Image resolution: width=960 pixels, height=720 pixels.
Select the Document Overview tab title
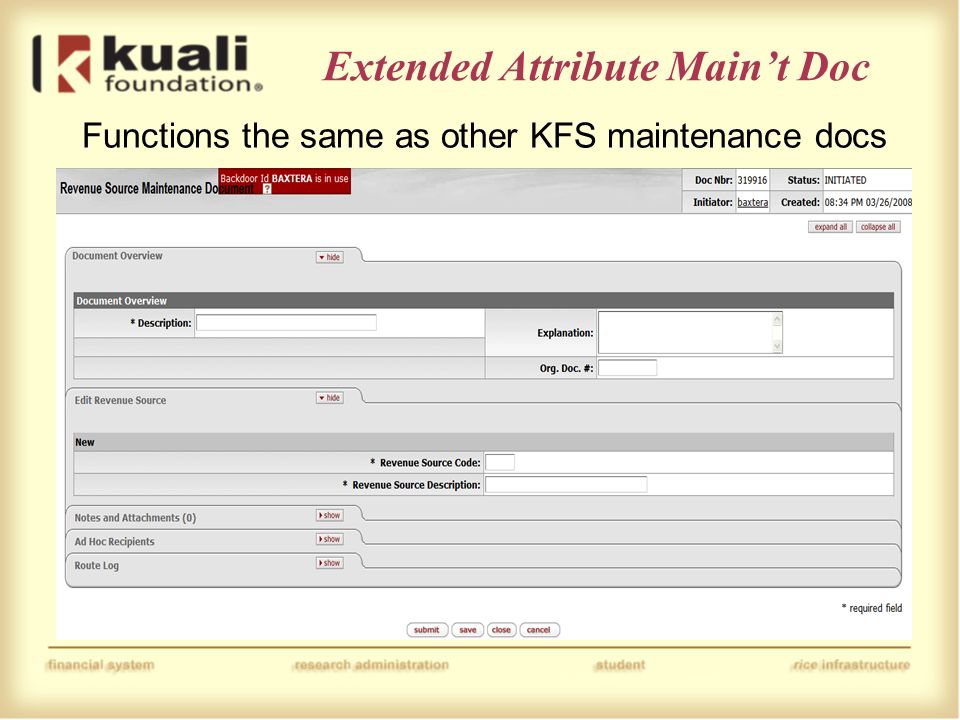pyautogui.click(x=118, y=256)
